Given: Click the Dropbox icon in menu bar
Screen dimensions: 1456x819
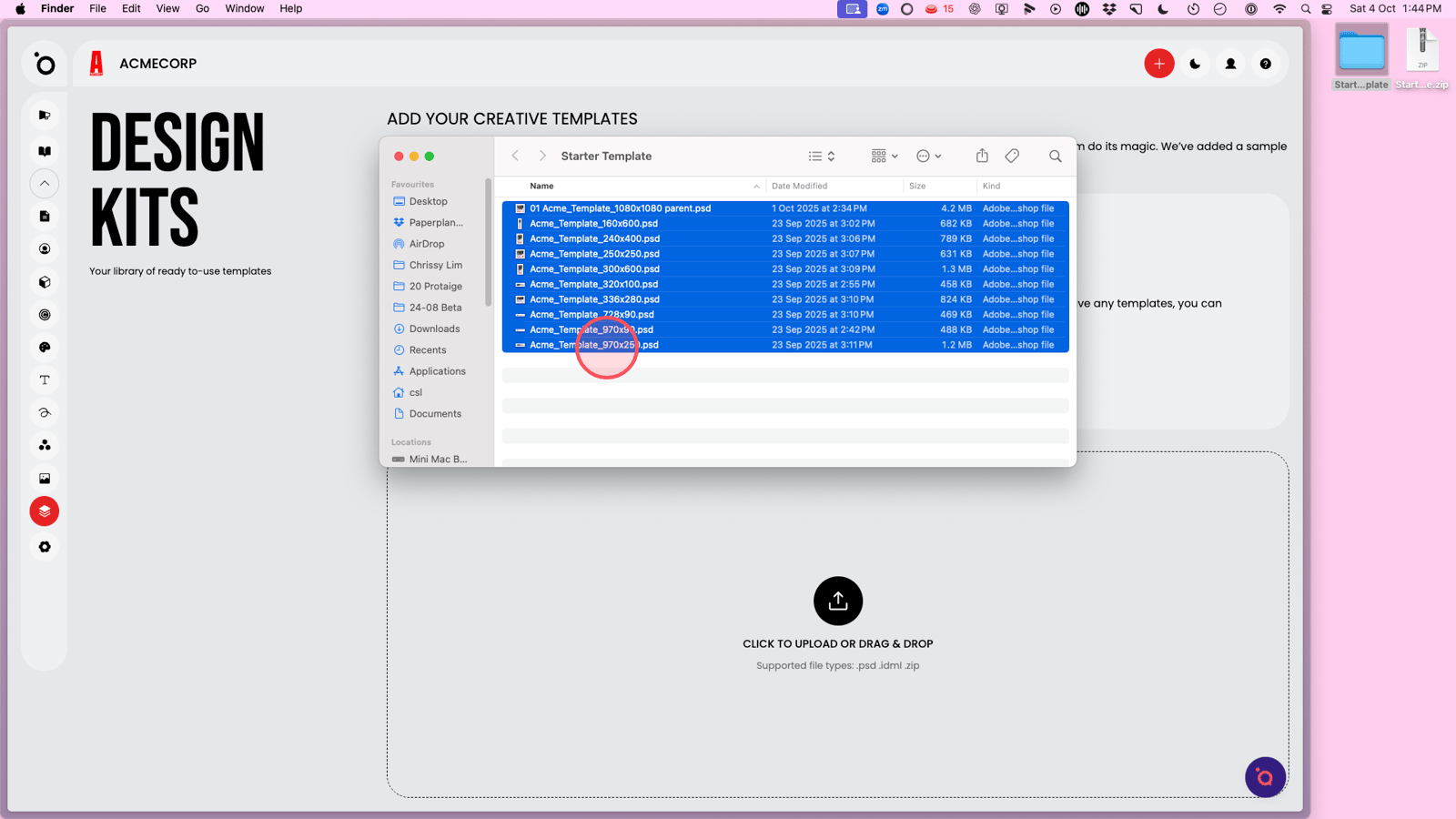Looking at the screenshot, I should point(1109,8).
